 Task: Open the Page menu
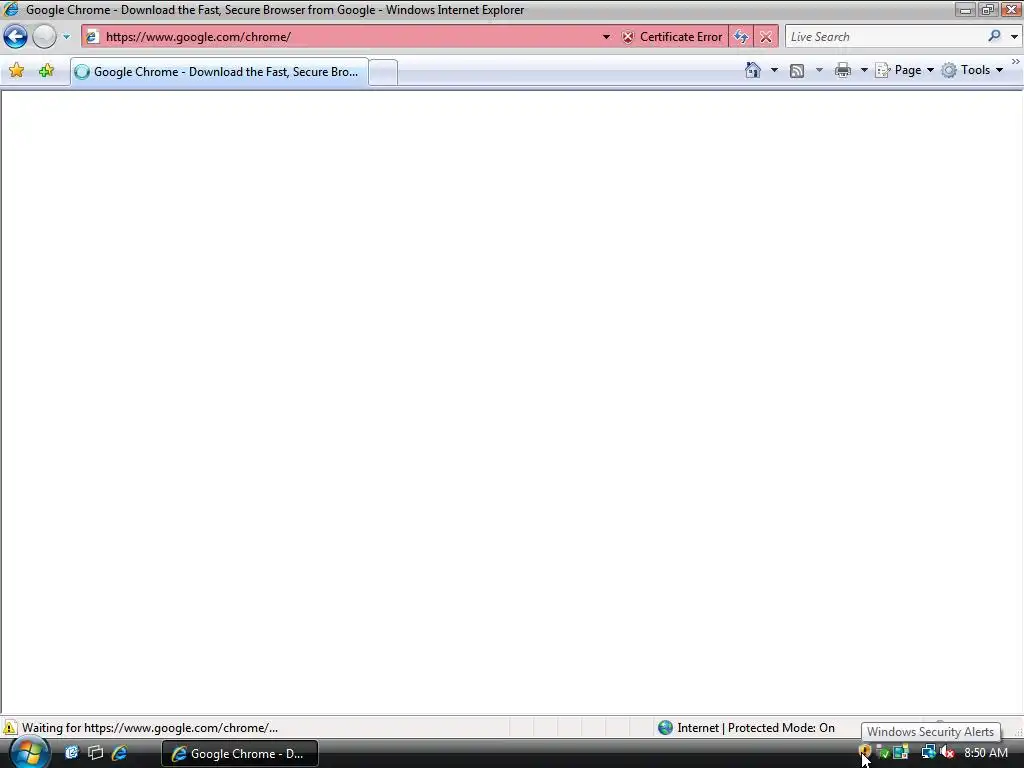(904, 70)
